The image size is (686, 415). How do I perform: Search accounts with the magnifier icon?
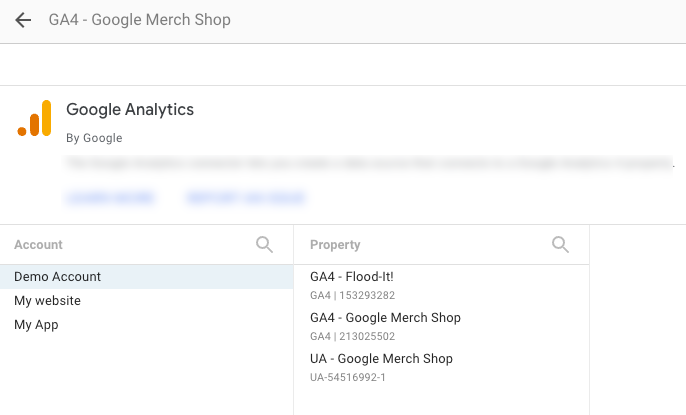(264, 244)
